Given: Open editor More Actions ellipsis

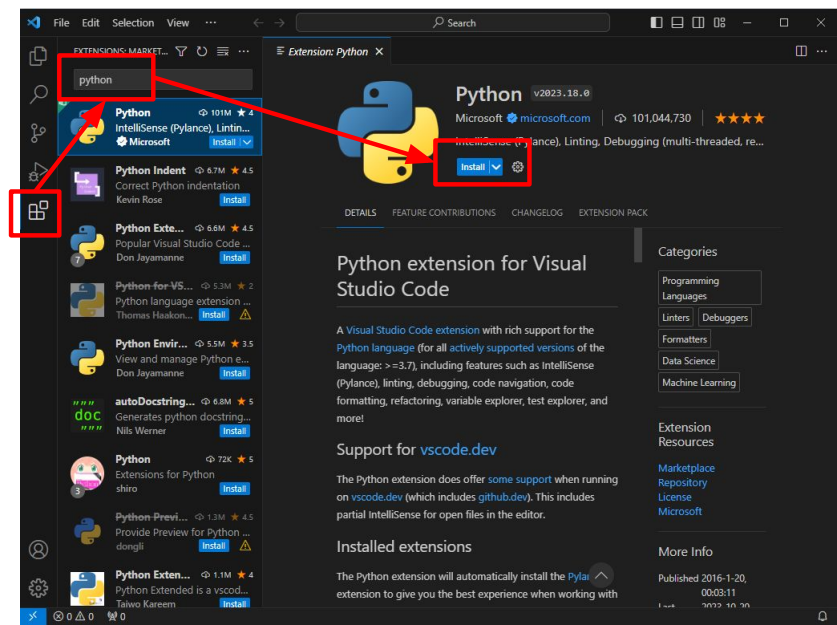Looking at the screenshot, I should pyautogui.click(x=822, y=51).
